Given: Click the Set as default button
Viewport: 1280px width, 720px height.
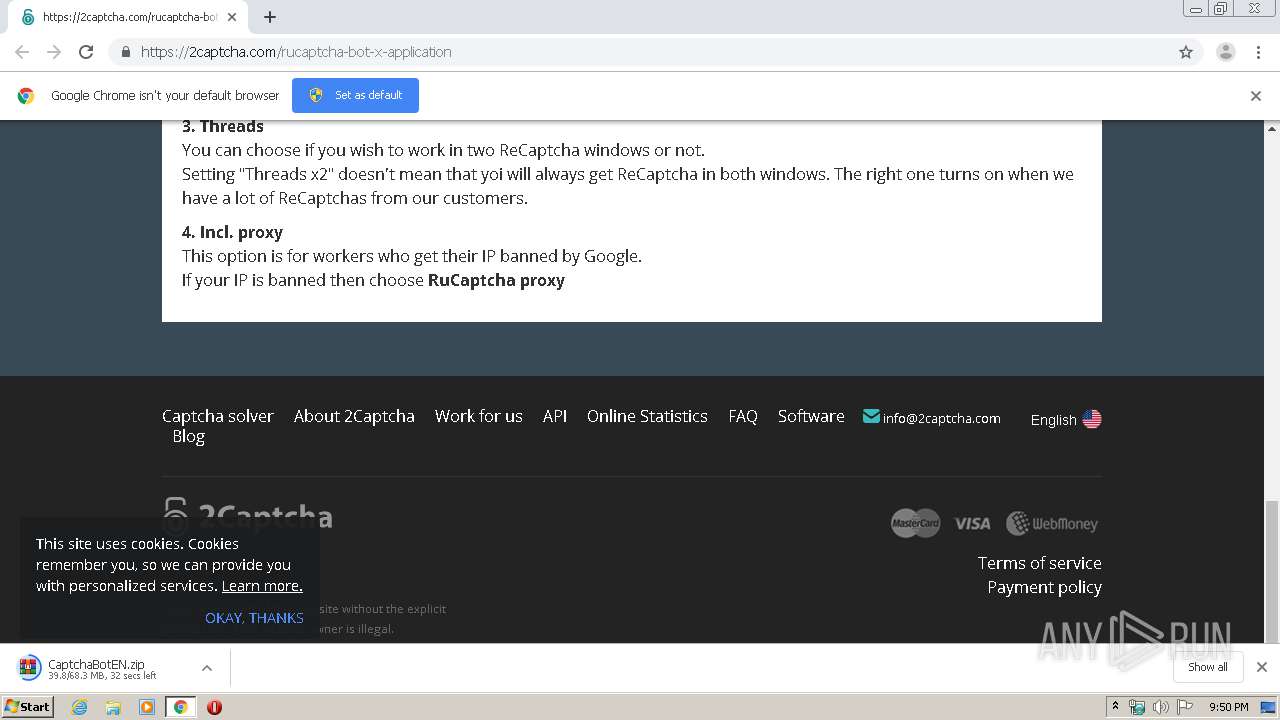Looking at the screenshot, I should [x=355, y=95].
